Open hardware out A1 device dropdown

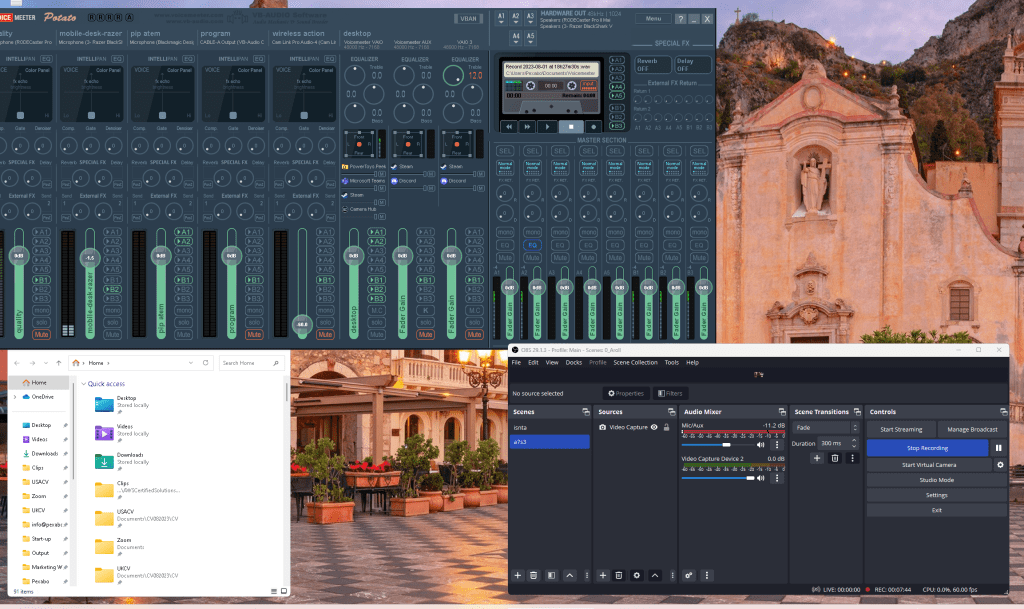pyautogui.click(x=501, y=18)
